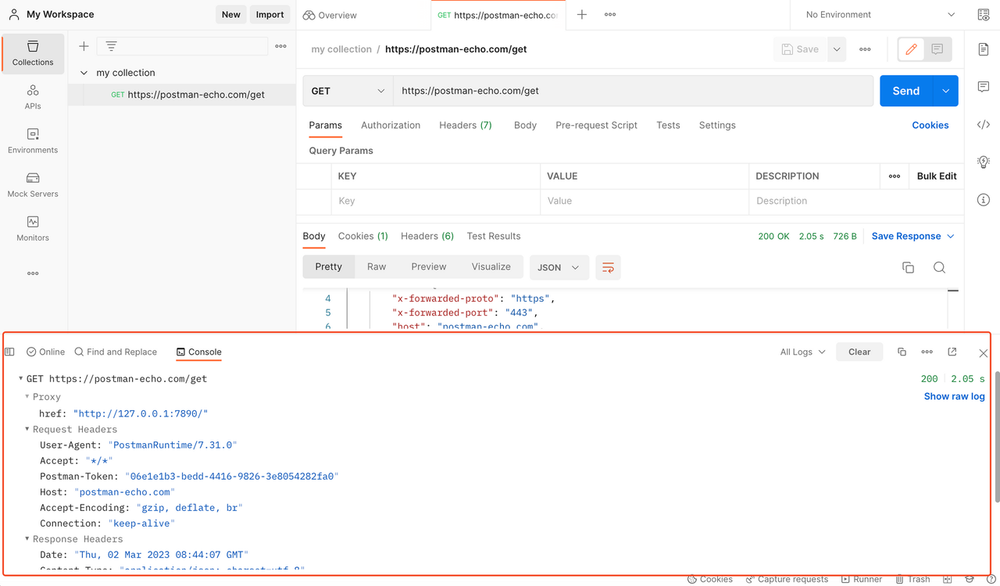Click the code snippet icon in right sidebar
The width and height of the screenshot is (1000, 586).
[983, 125]
